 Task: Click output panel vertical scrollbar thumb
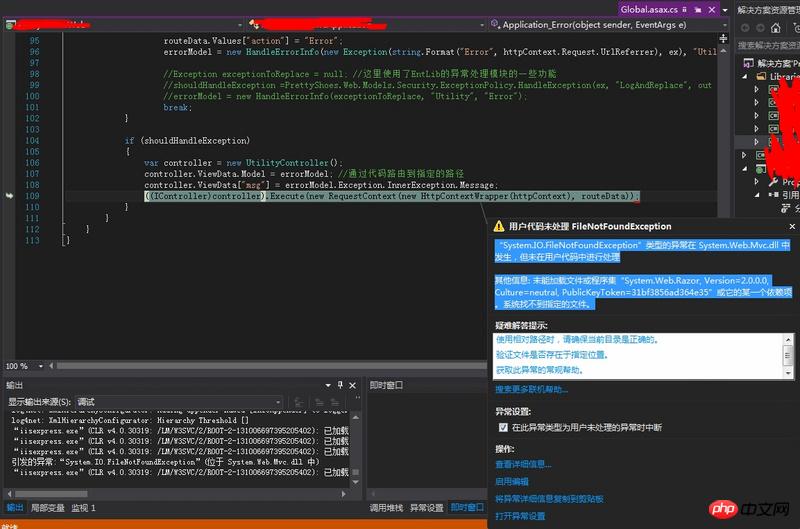click(x=356, y=472)
